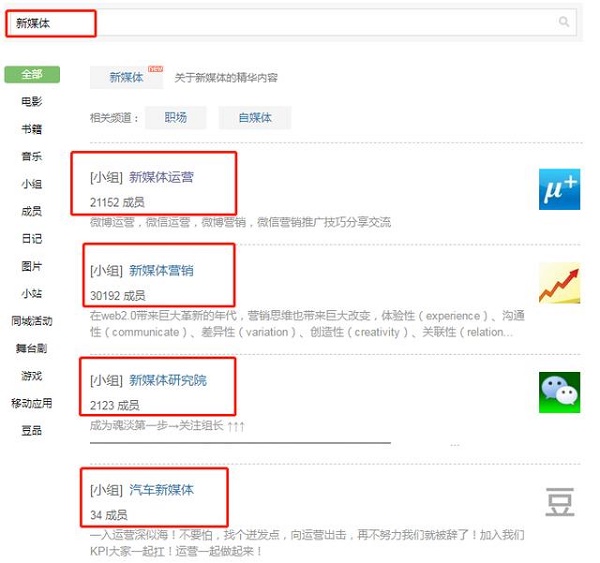Open the 新媒体运营 group link
600x563 pixels.
(x=161, y=177)
